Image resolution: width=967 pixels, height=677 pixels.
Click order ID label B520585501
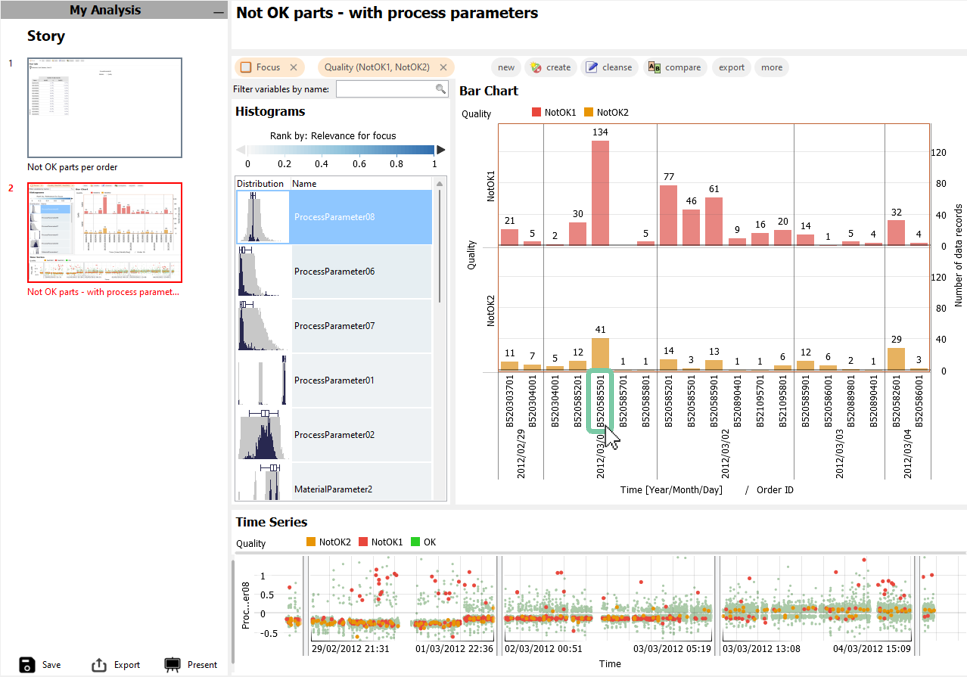click(x=600, y=401)
